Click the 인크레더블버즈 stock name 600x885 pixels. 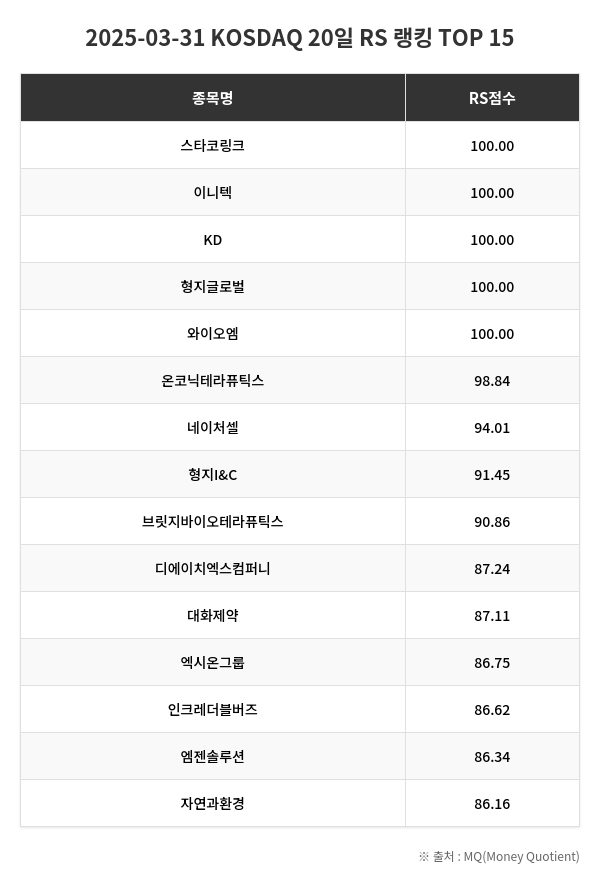pyautogui.click(x=212, y=710)
